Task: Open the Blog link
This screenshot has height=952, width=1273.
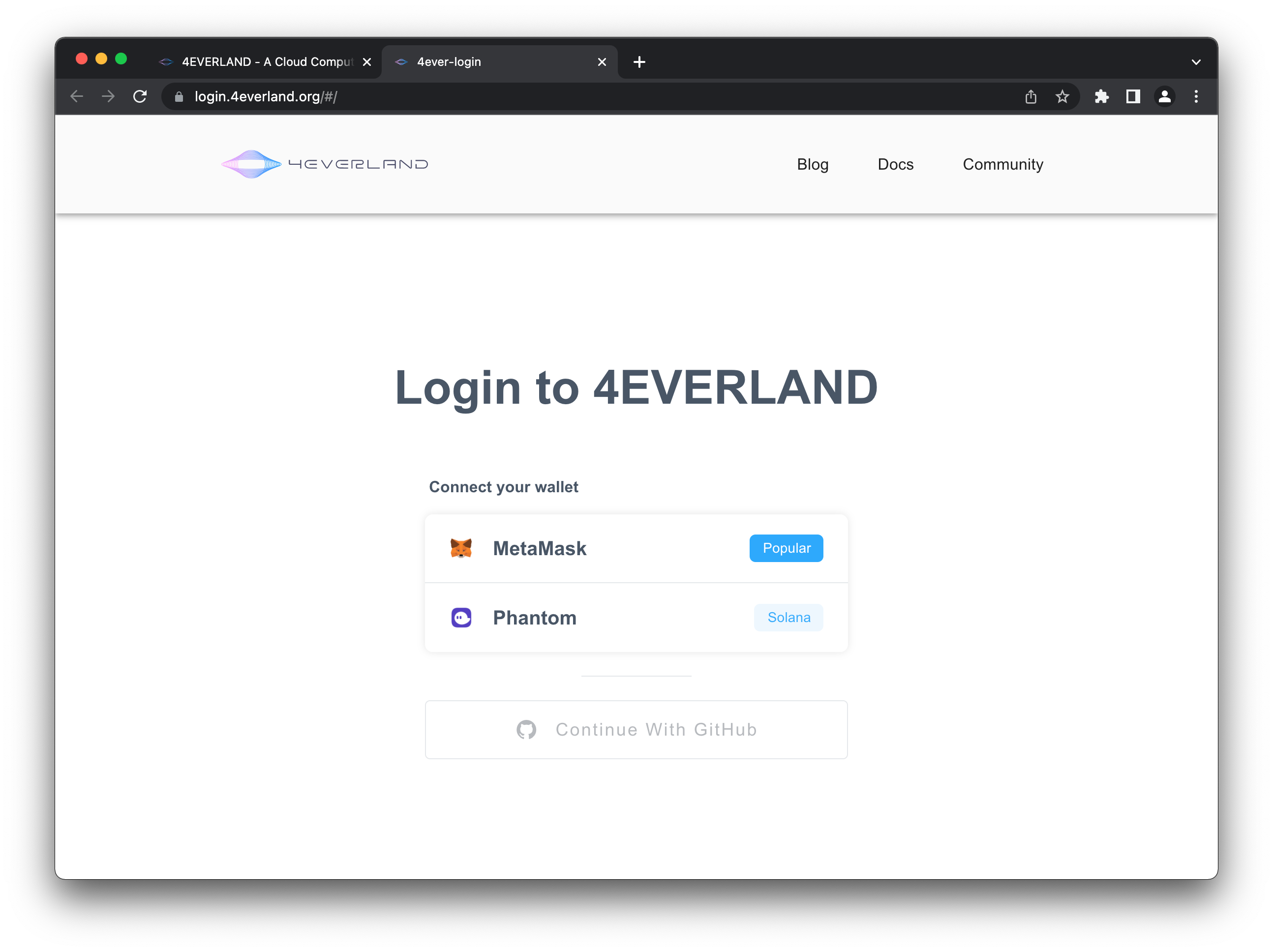Action: (813, 165)
